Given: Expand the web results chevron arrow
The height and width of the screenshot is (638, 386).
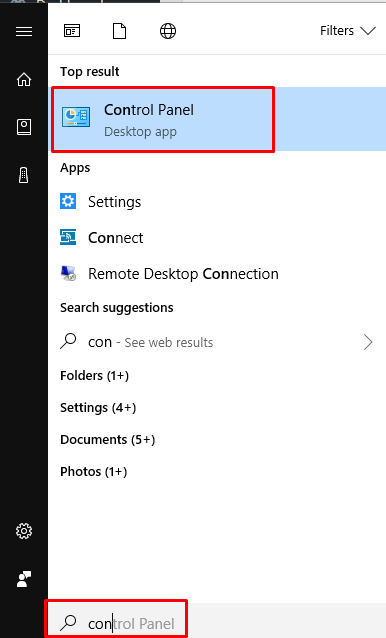Looking at the screenshot, I should click(368, 342).
